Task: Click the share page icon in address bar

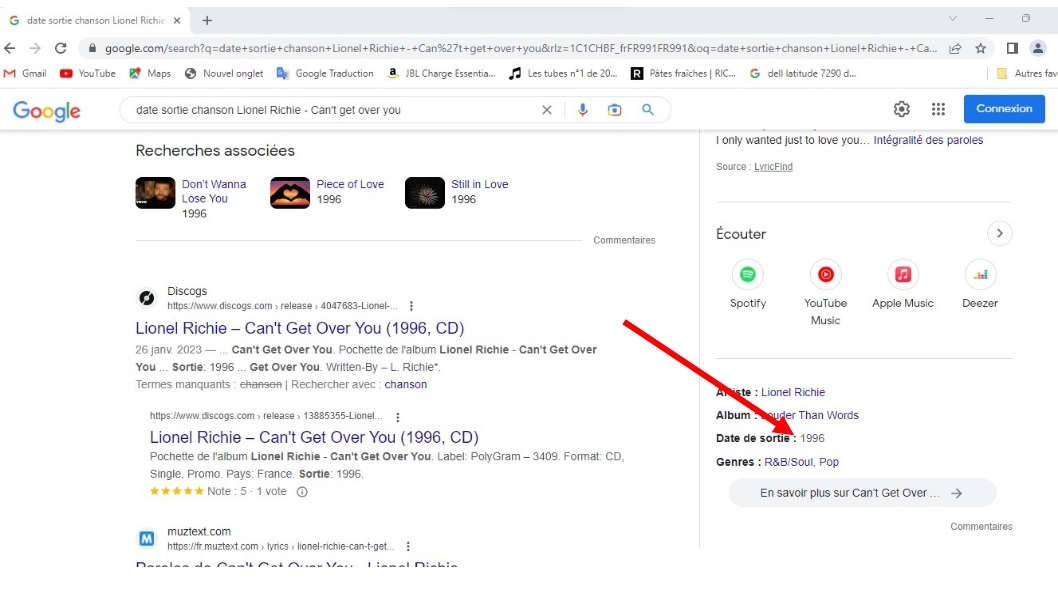Action: click(955, 48)
